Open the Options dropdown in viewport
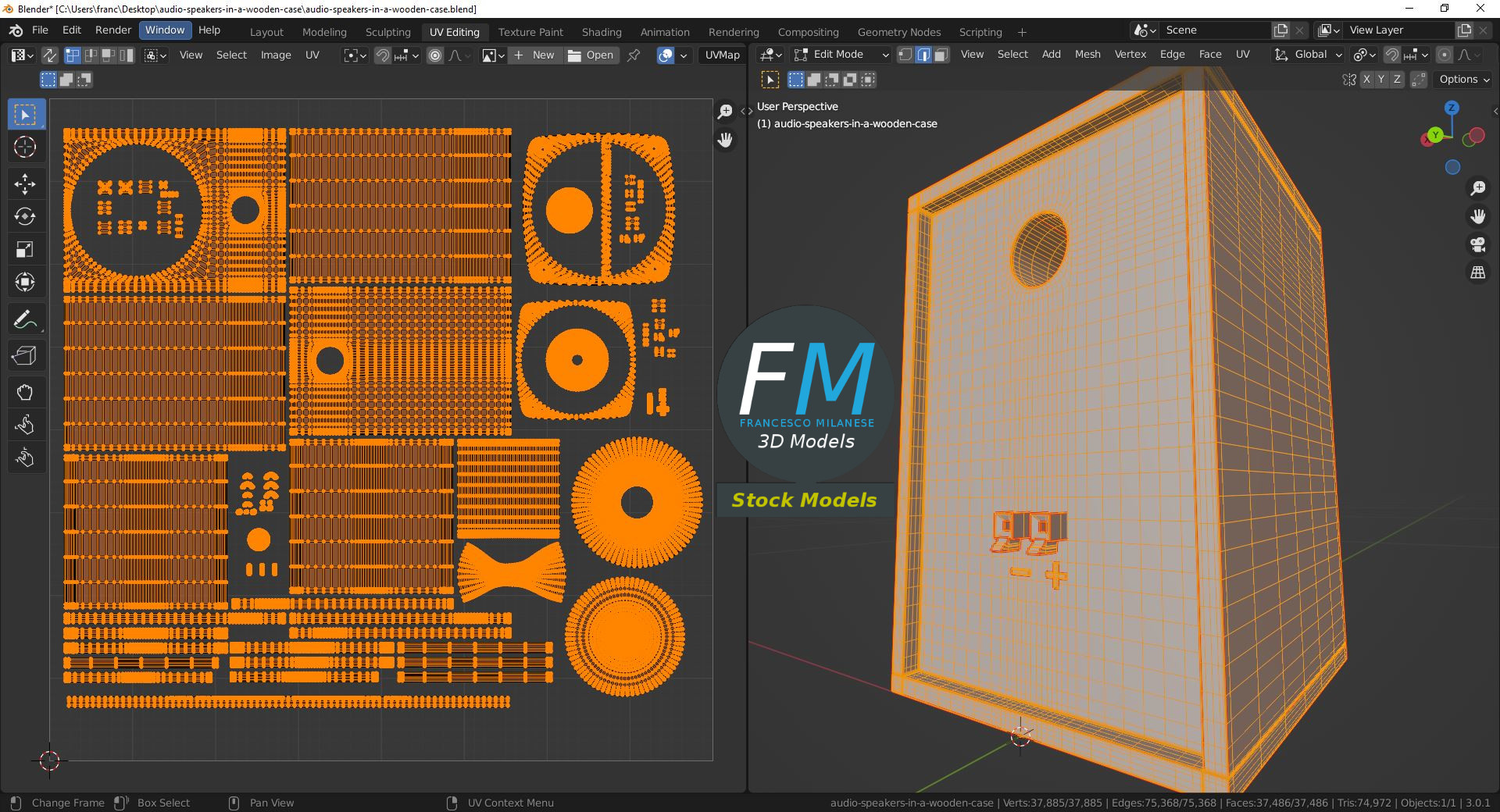 [x=1464, y=80]
